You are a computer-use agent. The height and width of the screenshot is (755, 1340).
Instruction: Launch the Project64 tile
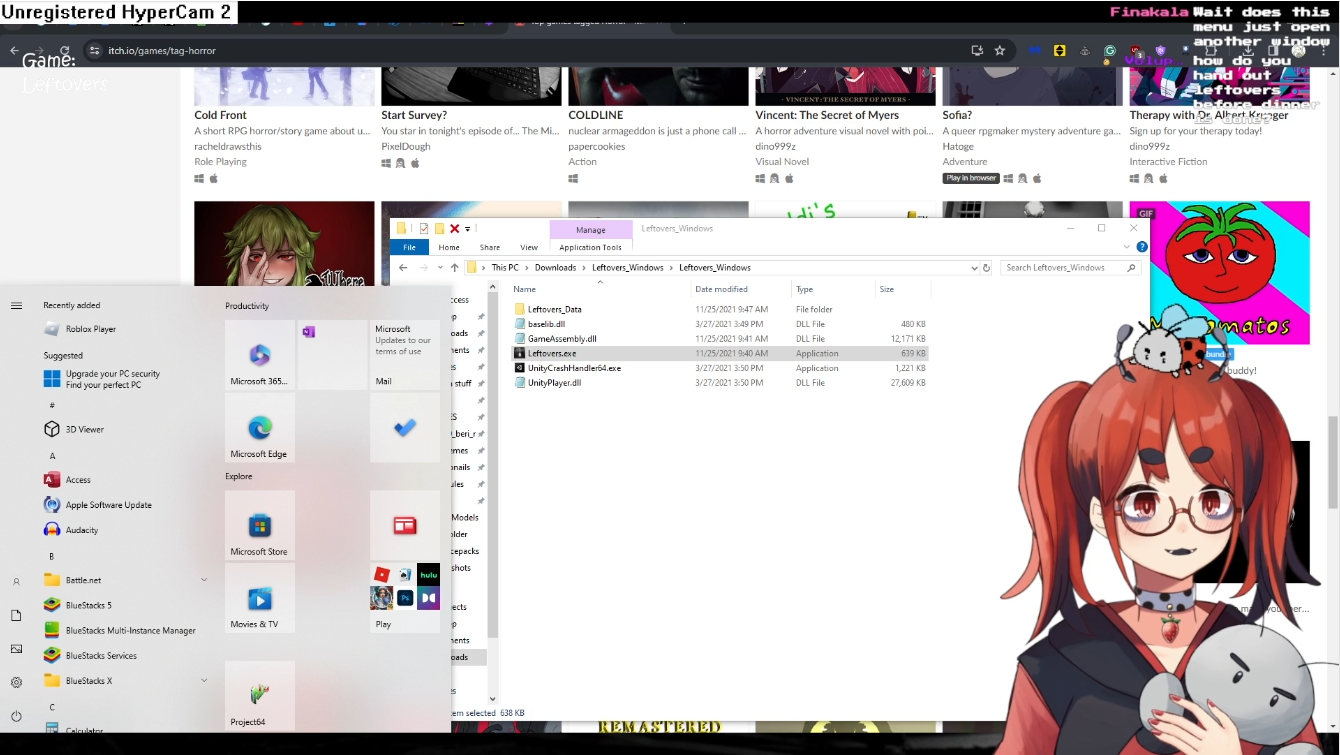click(x=260, y=695)
